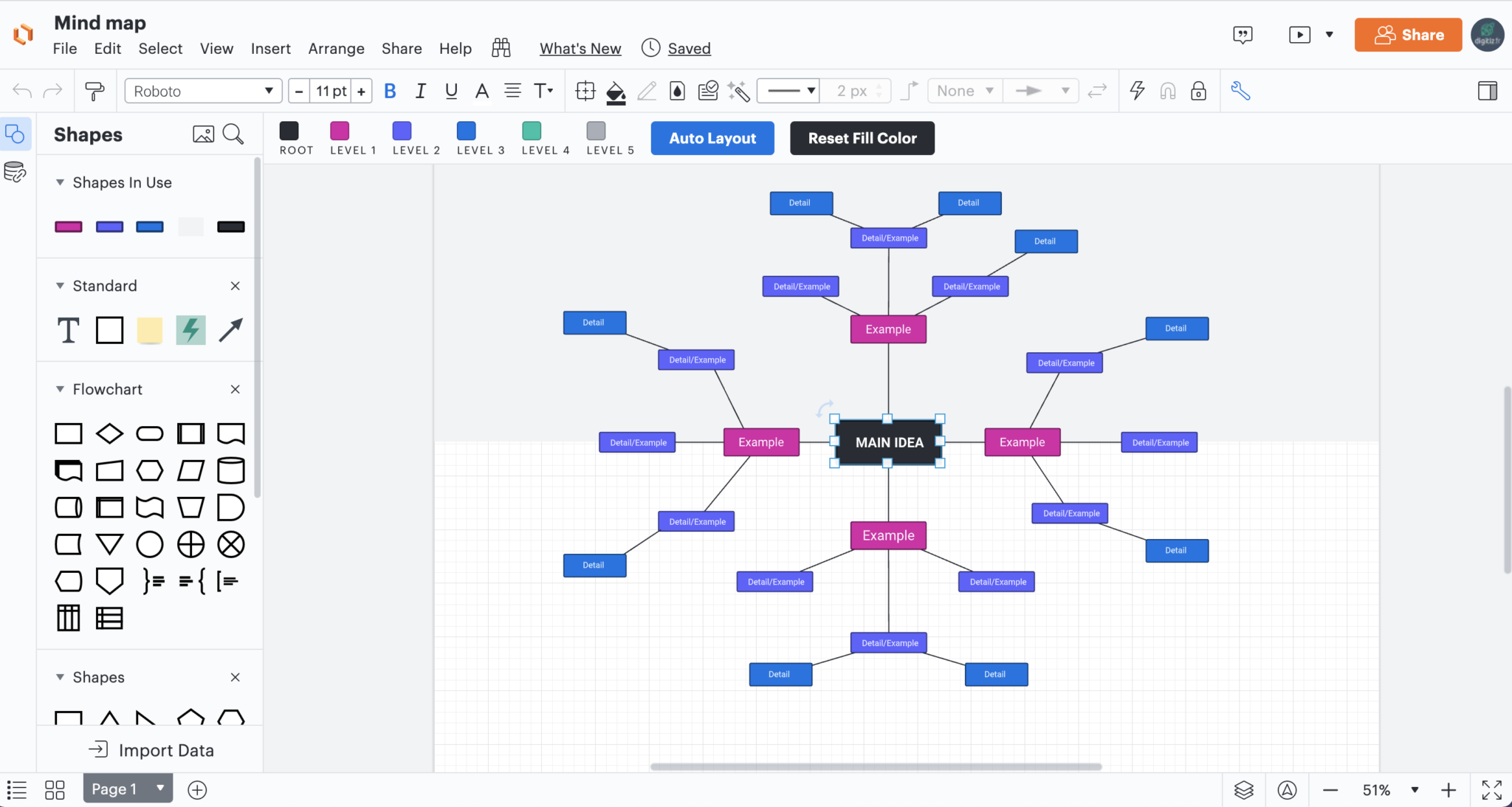Open the Roboto font dropdown
This screenshot has height=807, width=1512.
203,91
